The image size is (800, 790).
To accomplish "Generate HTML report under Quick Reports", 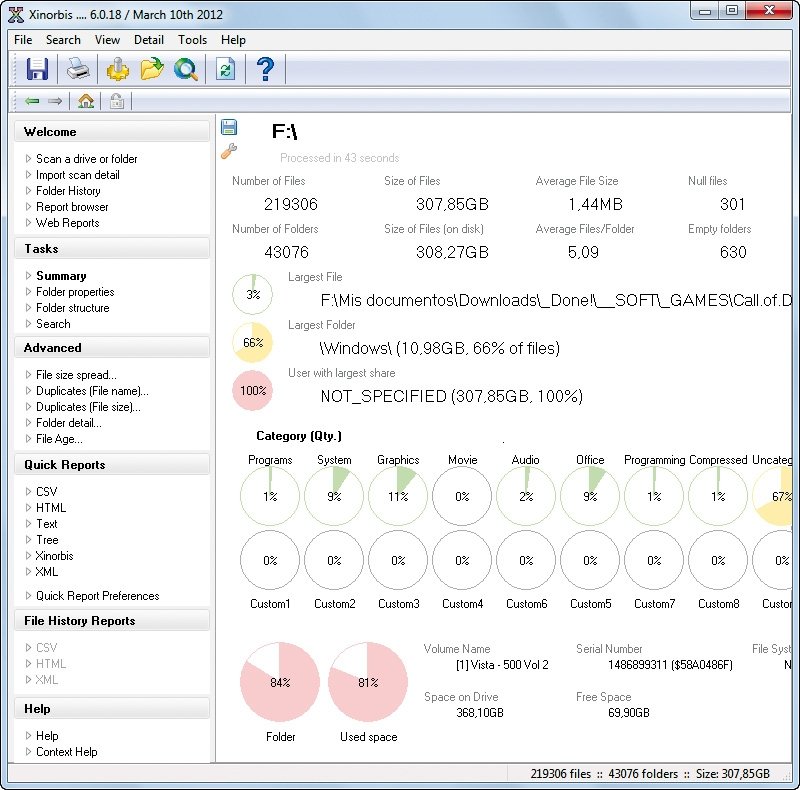I will (51, 508).
